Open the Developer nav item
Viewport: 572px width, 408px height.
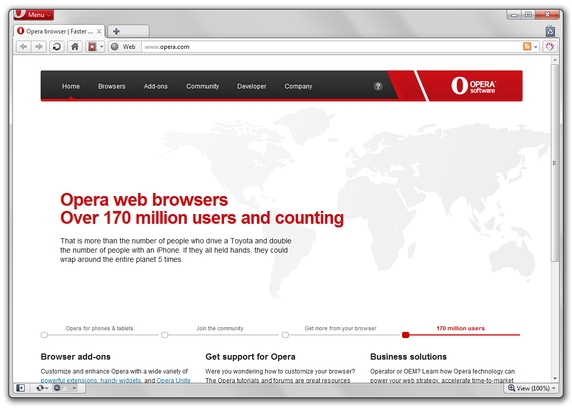coord(252,86)
